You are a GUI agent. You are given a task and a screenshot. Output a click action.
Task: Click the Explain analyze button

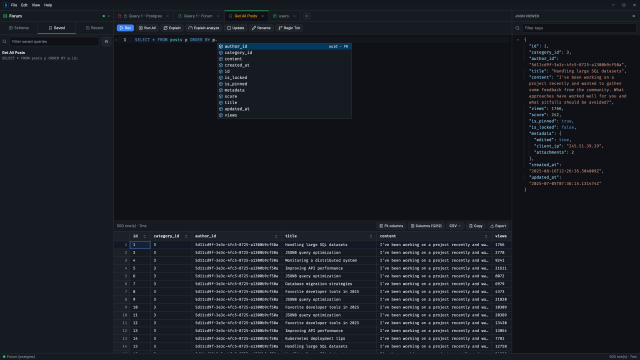[x=204, y=28]
